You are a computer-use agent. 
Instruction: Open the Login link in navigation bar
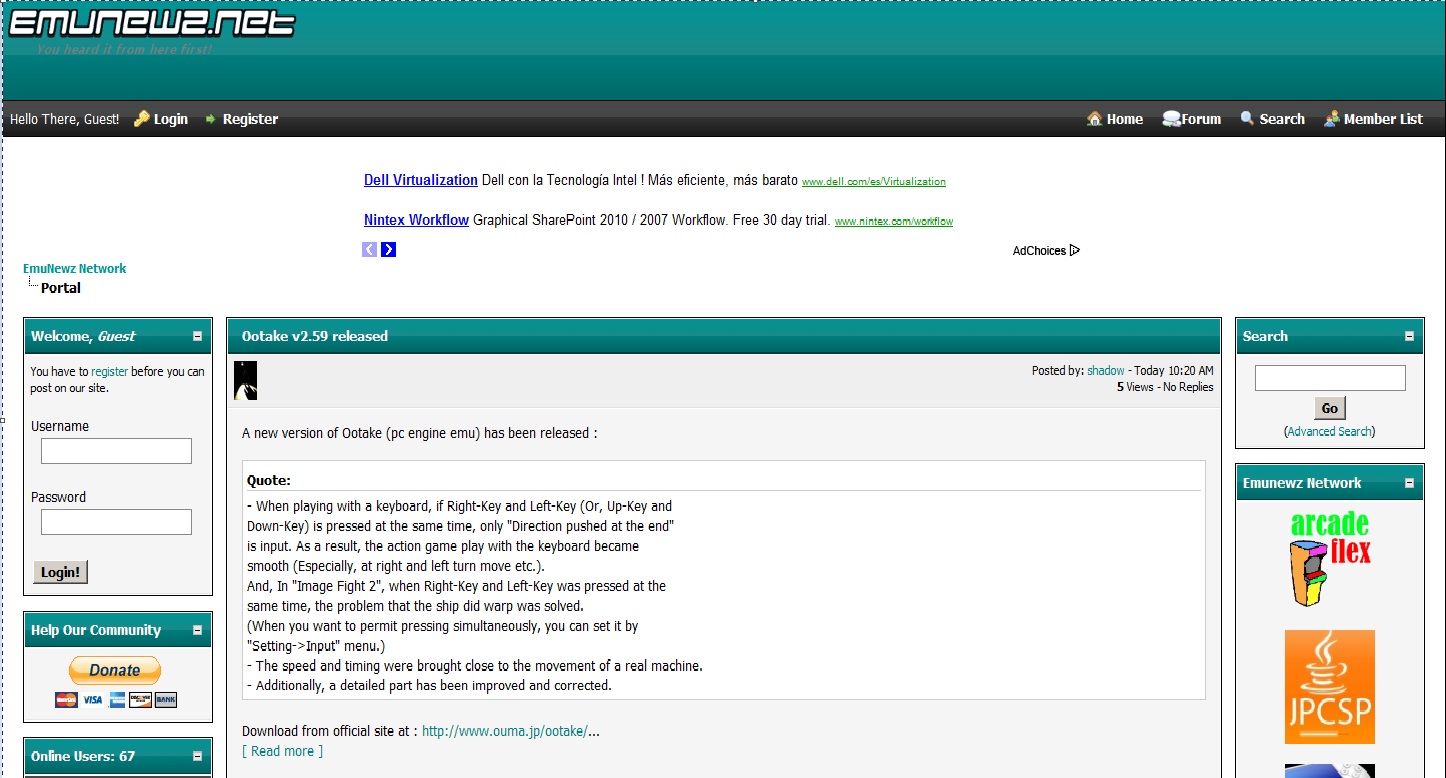(171, 119)
